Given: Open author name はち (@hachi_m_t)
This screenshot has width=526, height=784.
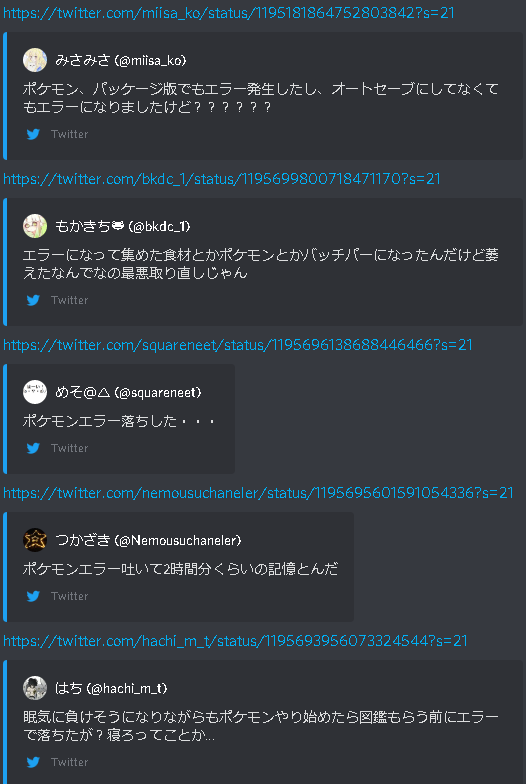Looking at the screenshot, I should tap(111, 688).
